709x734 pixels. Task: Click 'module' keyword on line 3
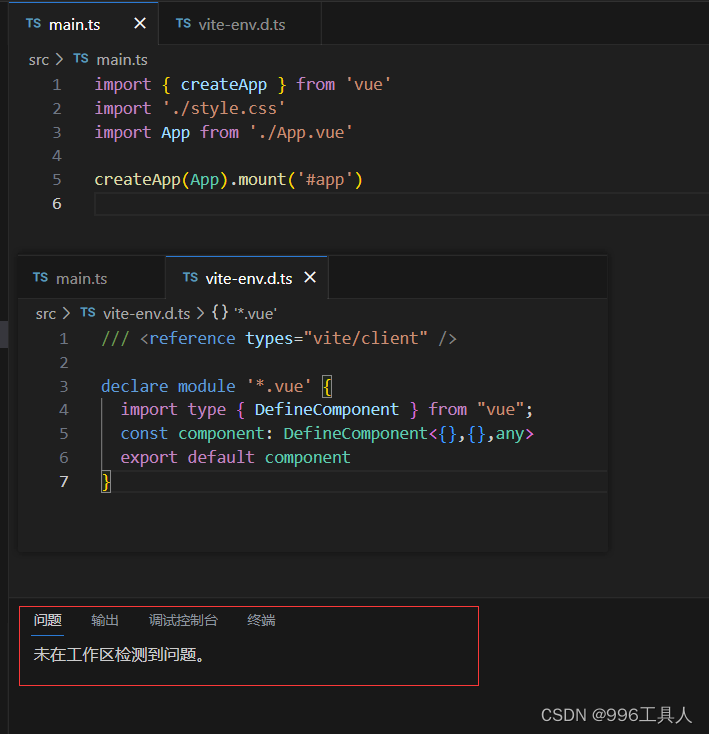206,387
